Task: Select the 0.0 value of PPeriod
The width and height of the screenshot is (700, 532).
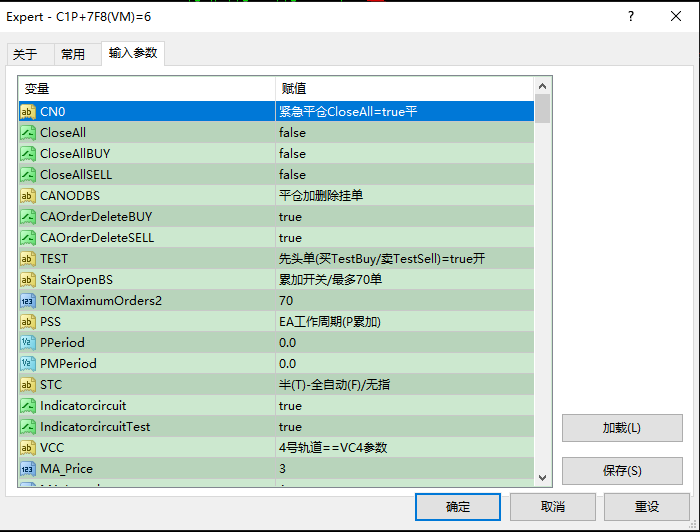Action: coord(288,342)
